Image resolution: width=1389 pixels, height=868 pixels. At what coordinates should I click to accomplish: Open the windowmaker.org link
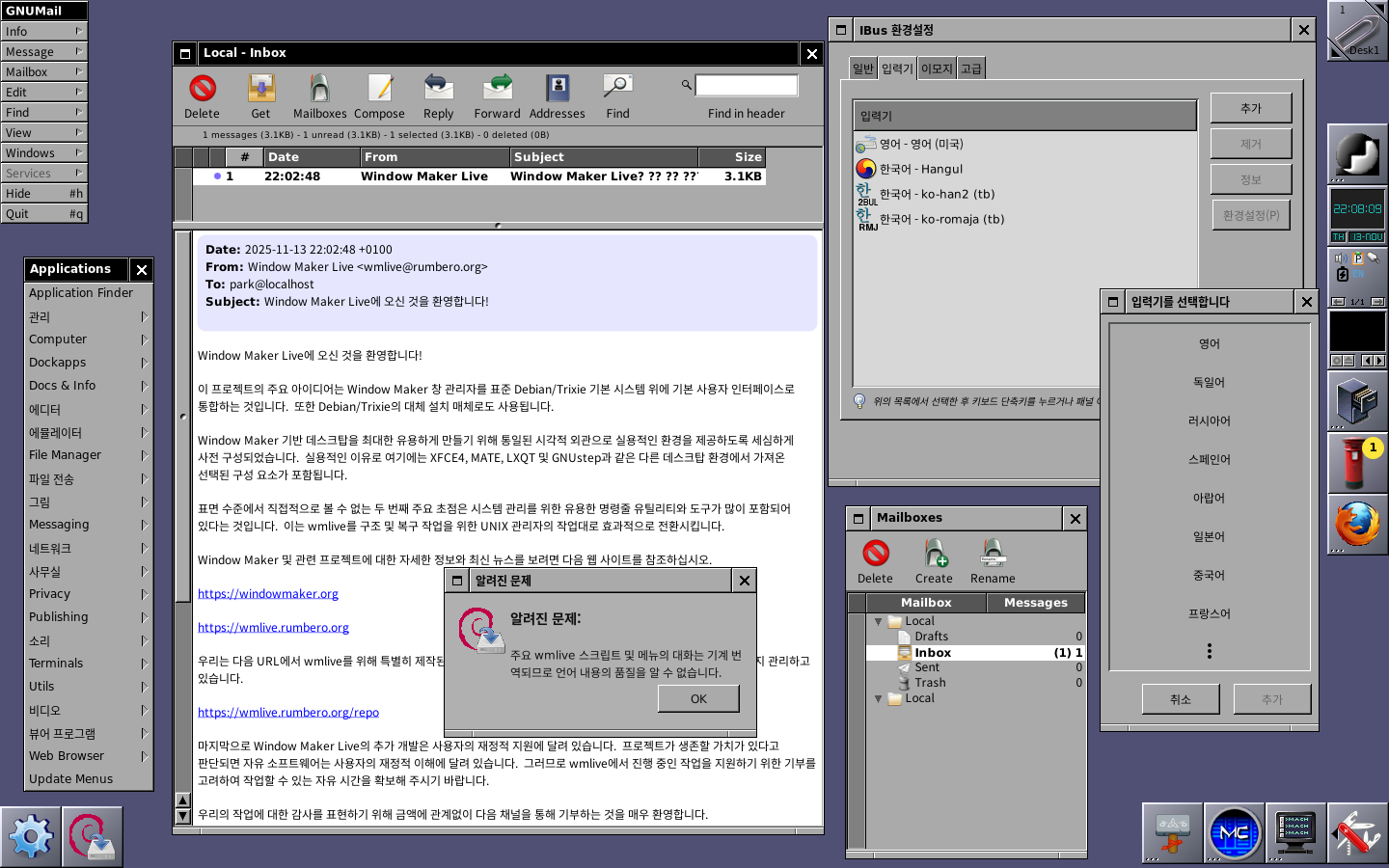[x=268, y=594]
